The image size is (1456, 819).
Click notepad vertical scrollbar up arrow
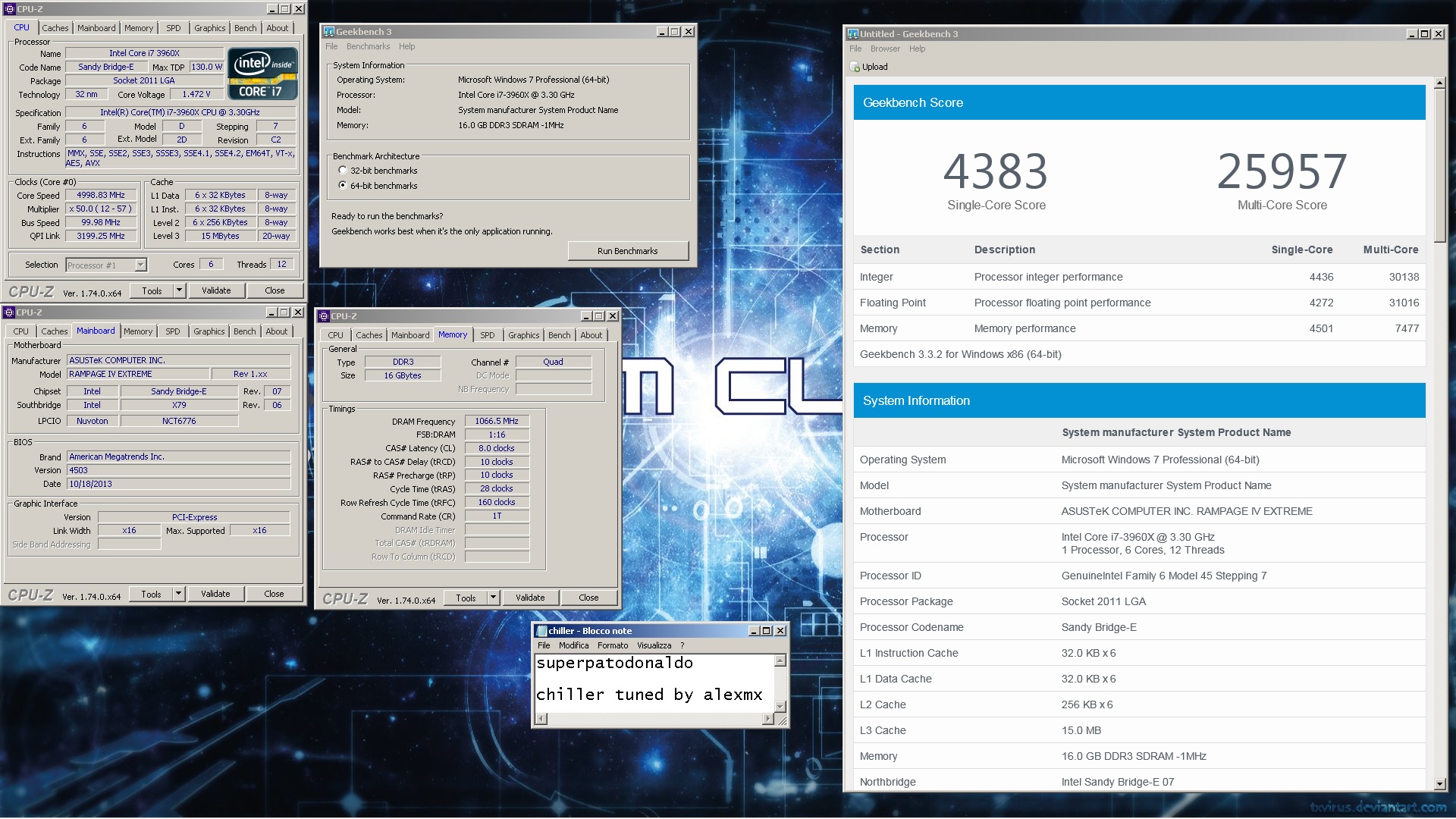click(x=780, y=661)
